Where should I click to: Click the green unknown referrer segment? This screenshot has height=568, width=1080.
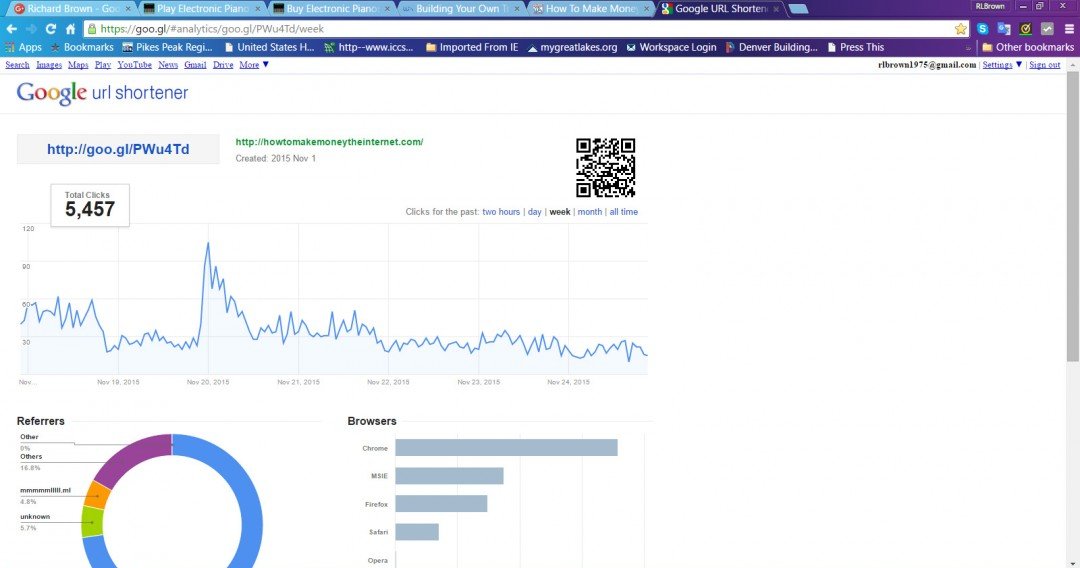(x=92, y=522)
